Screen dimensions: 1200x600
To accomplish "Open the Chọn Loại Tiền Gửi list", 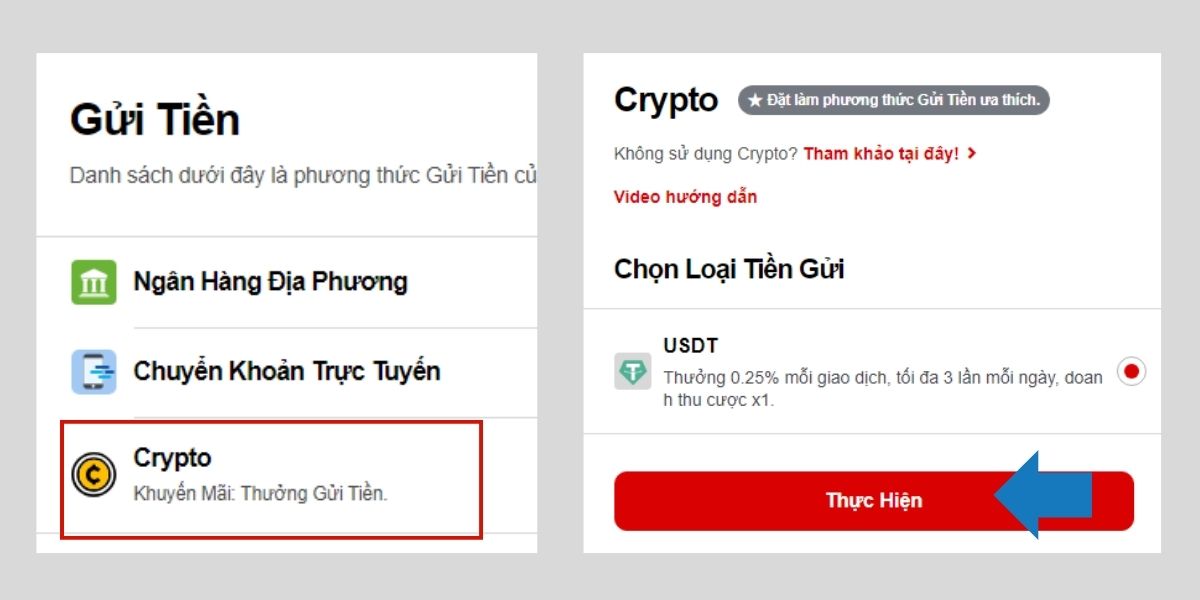I will [729, 268].
